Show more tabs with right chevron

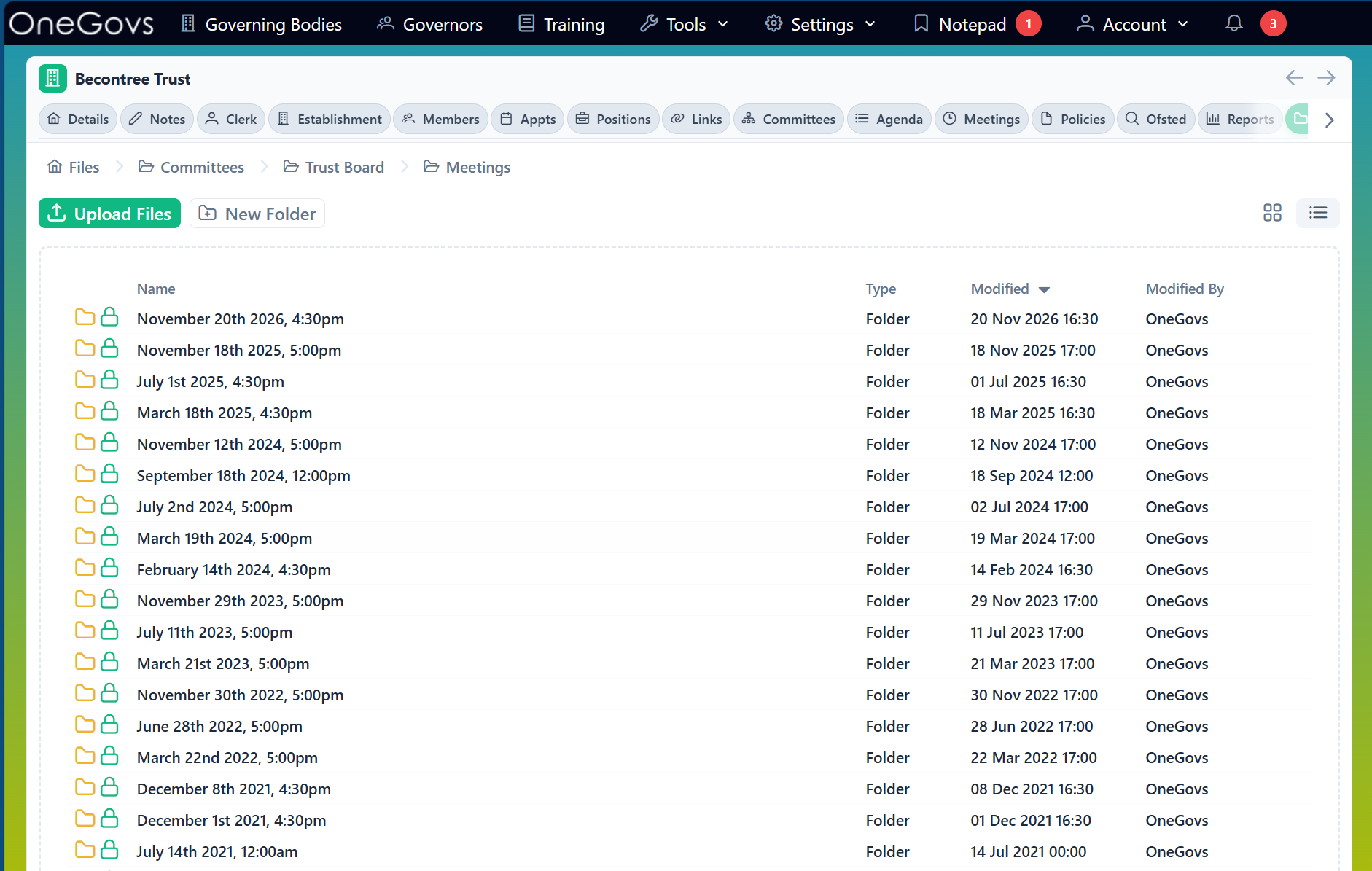[x=1329, y=120]
